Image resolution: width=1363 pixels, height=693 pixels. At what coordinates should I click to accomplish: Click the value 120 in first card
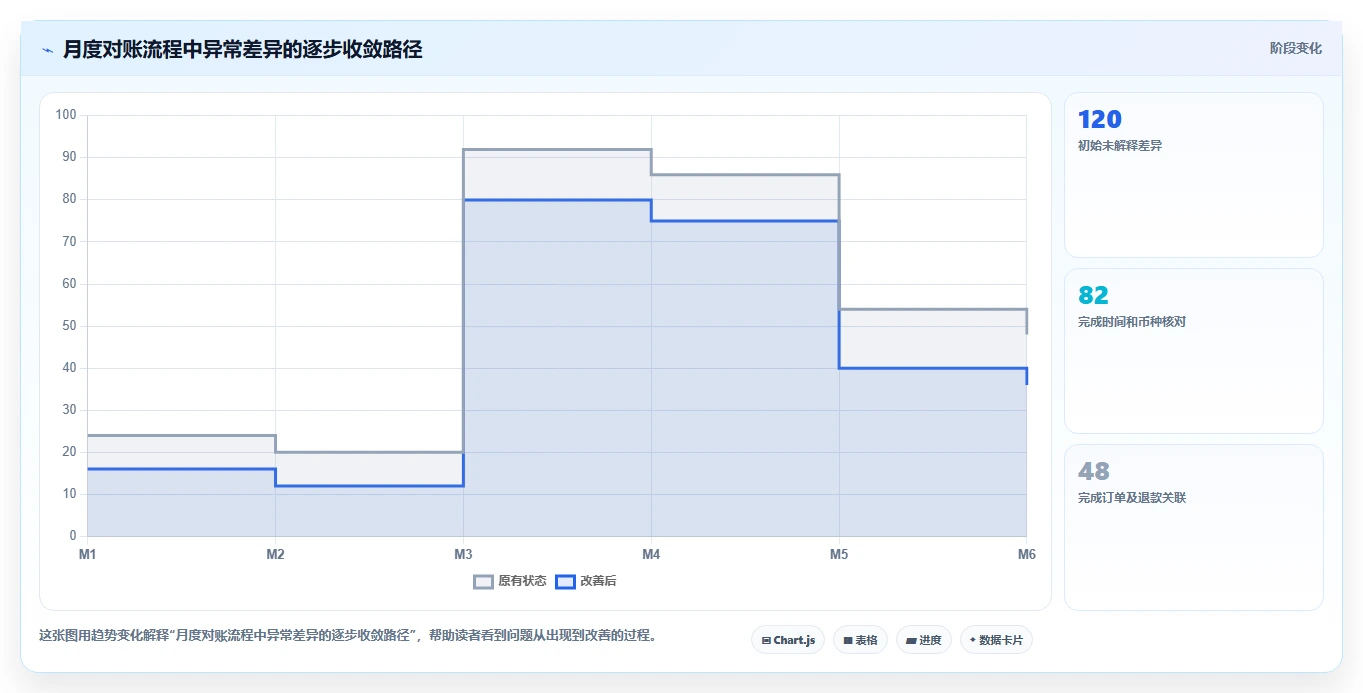(x=1100, y=119)
